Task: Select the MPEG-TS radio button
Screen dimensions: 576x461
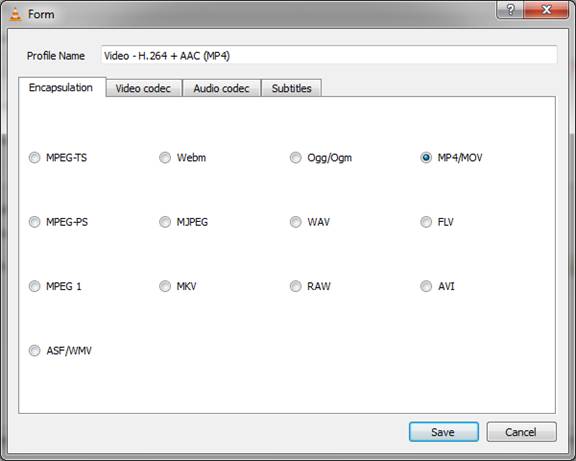Action: [35, 158]
